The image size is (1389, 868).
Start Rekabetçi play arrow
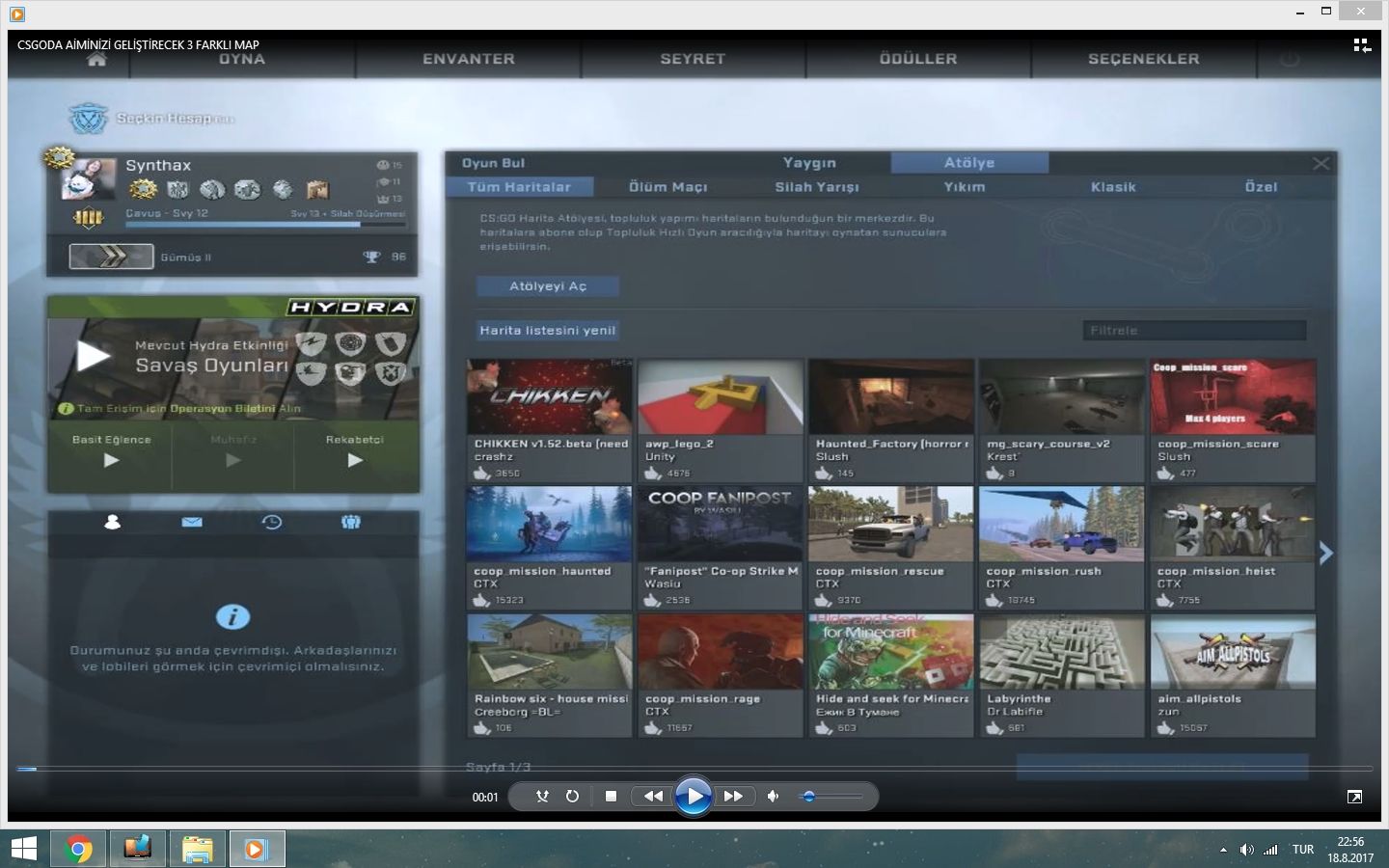pyautogui.click(x=355, y=460)
